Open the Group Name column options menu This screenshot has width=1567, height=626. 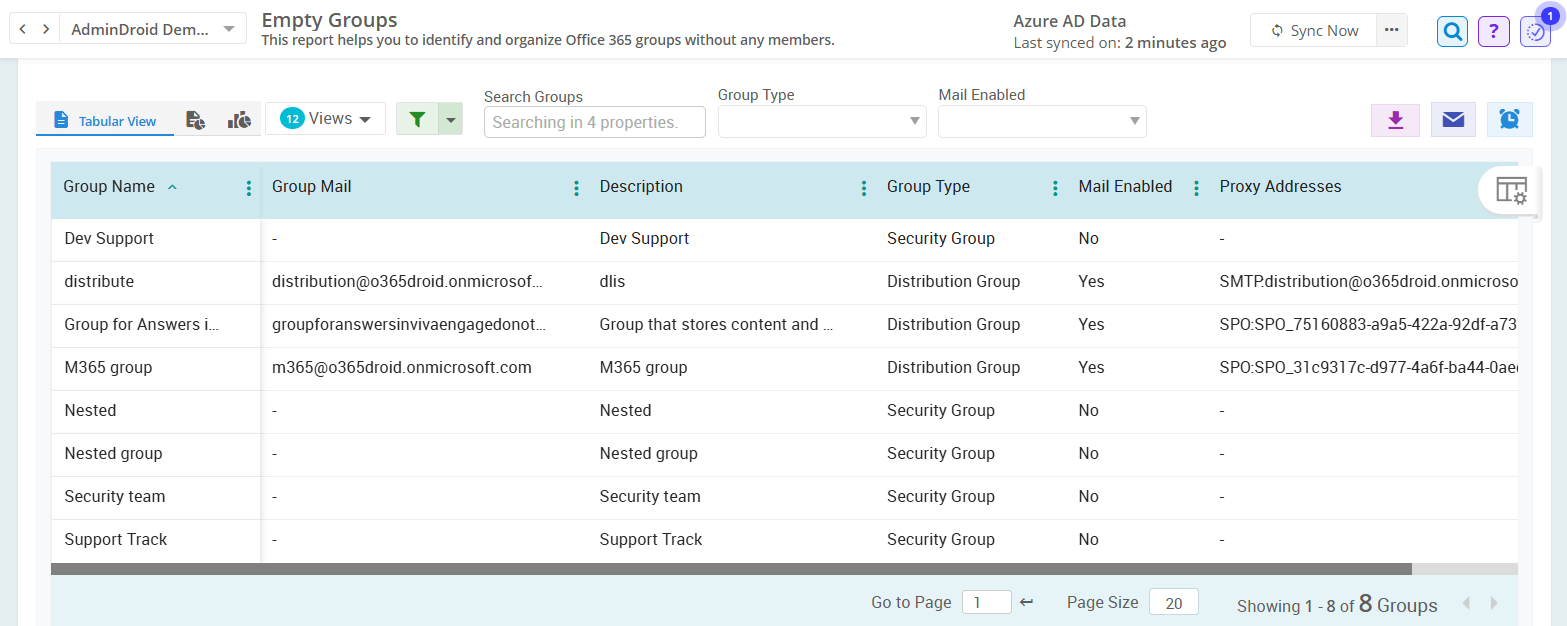[249, 188]
